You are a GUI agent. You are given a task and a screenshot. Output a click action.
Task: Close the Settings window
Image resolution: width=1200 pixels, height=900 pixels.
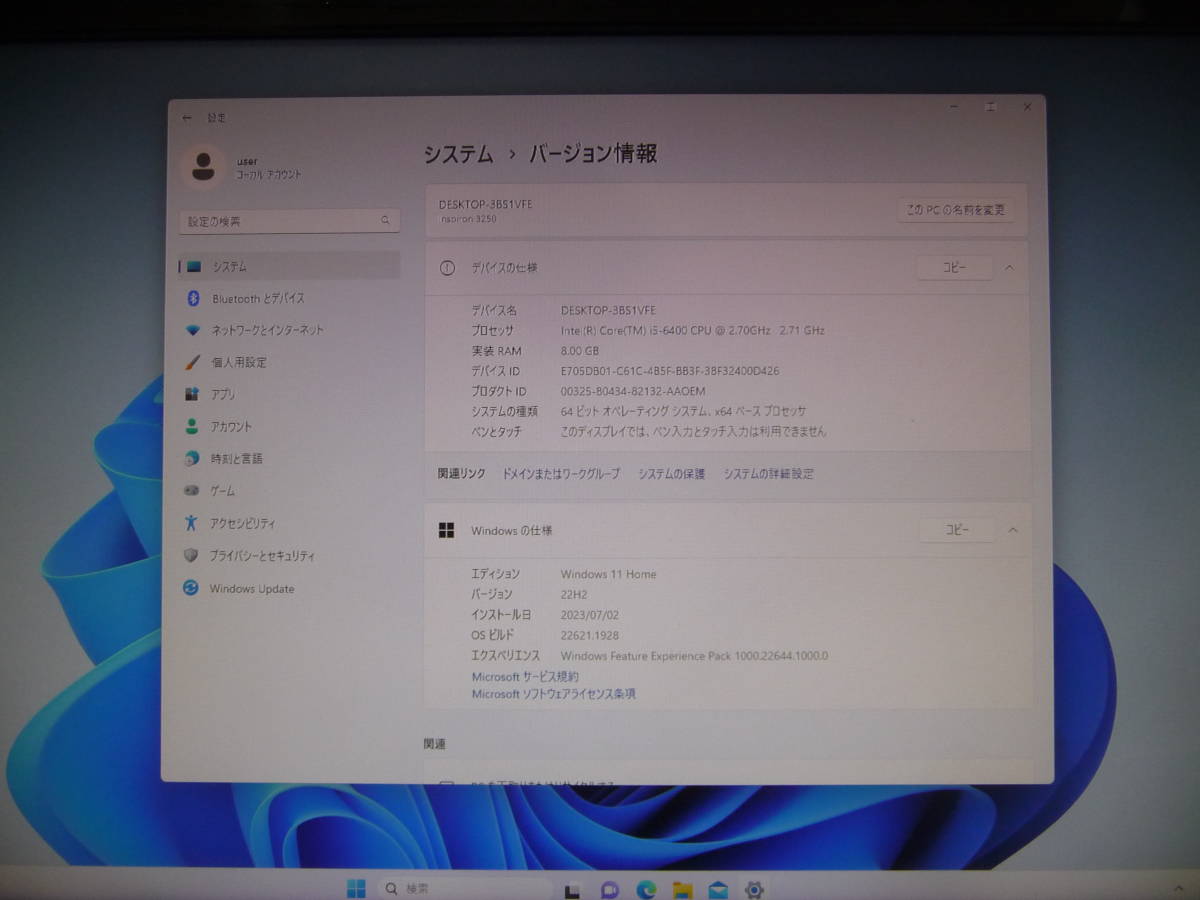coord(1027,106)
